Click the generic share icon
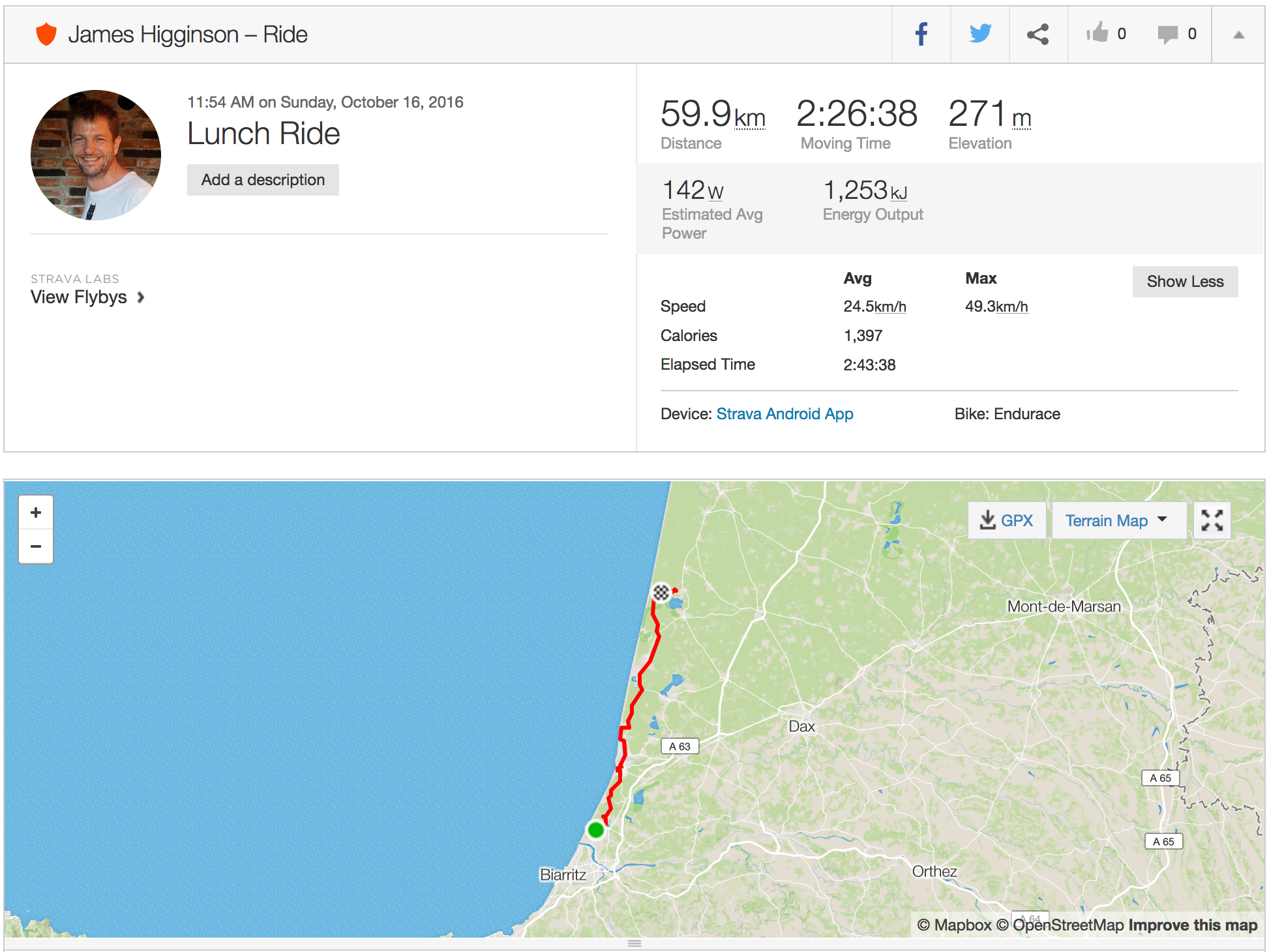The height and width of the screenshot is (952, 1269). coord(1038,35)
